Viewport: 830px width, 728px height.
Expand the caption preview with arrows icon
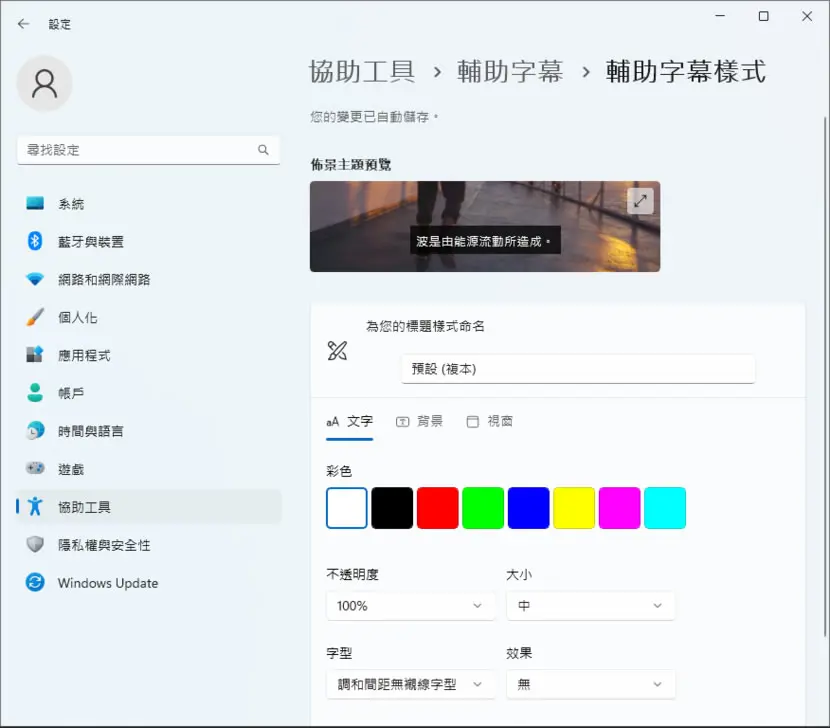click(640, 201)
